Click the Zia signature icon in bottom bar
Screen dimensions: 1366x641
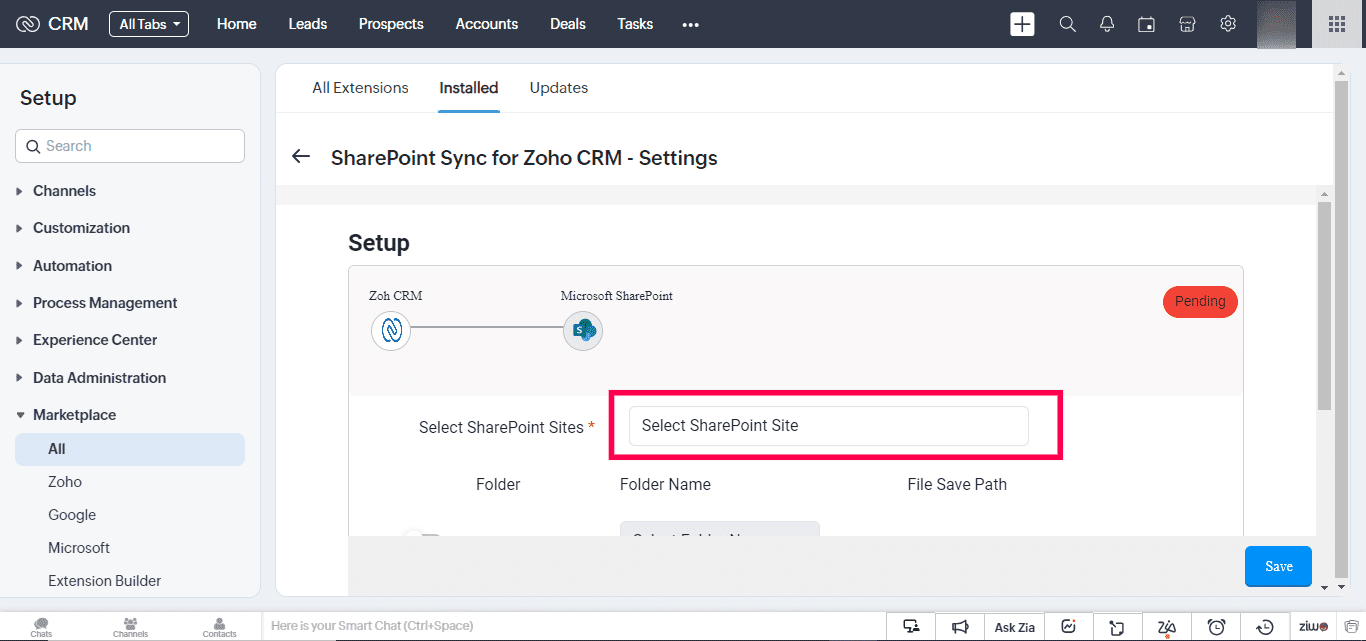[1166, 627]
